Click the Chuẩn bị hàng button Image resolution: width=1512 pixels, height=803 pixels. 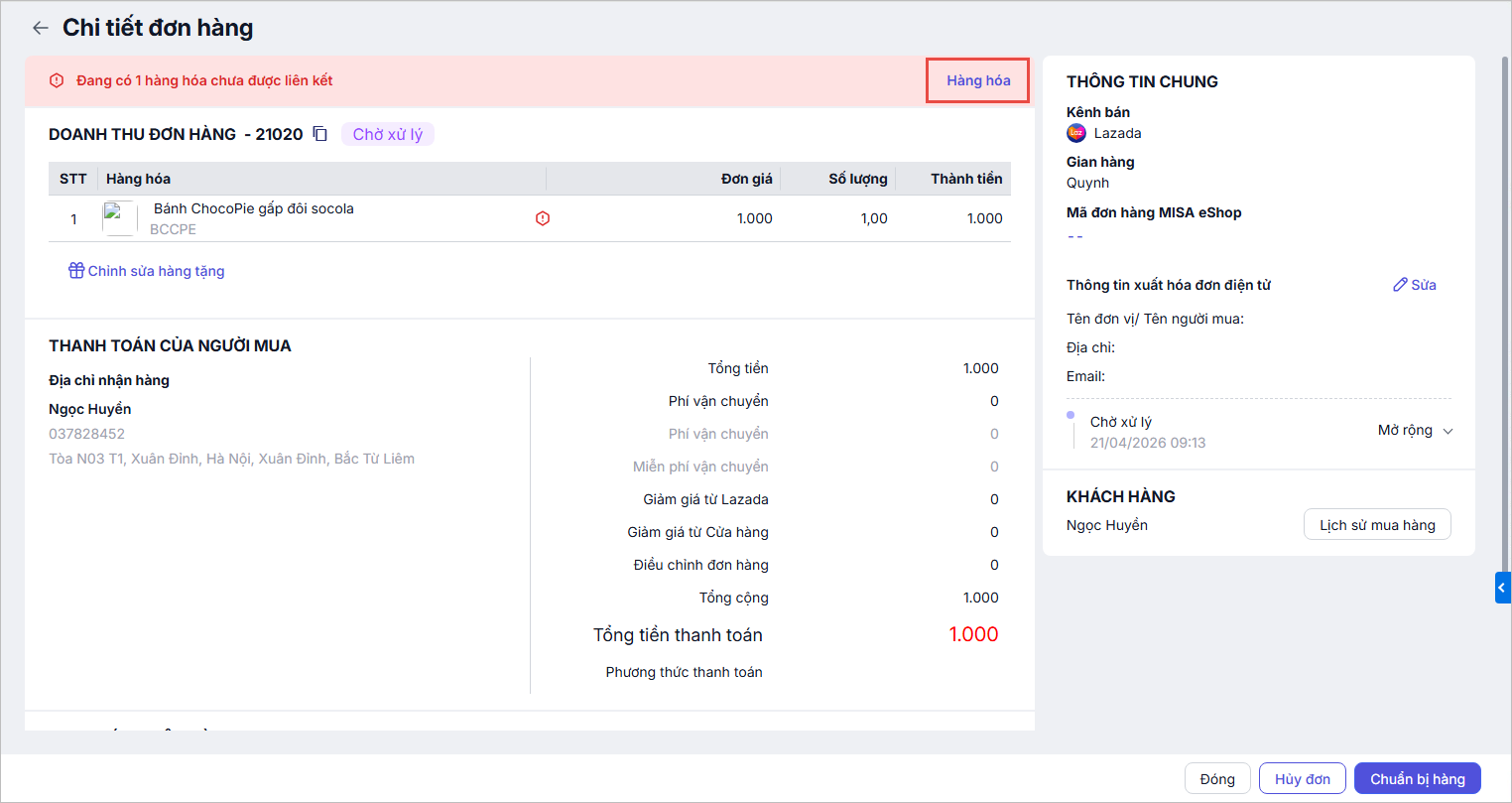pos(1418,779)
